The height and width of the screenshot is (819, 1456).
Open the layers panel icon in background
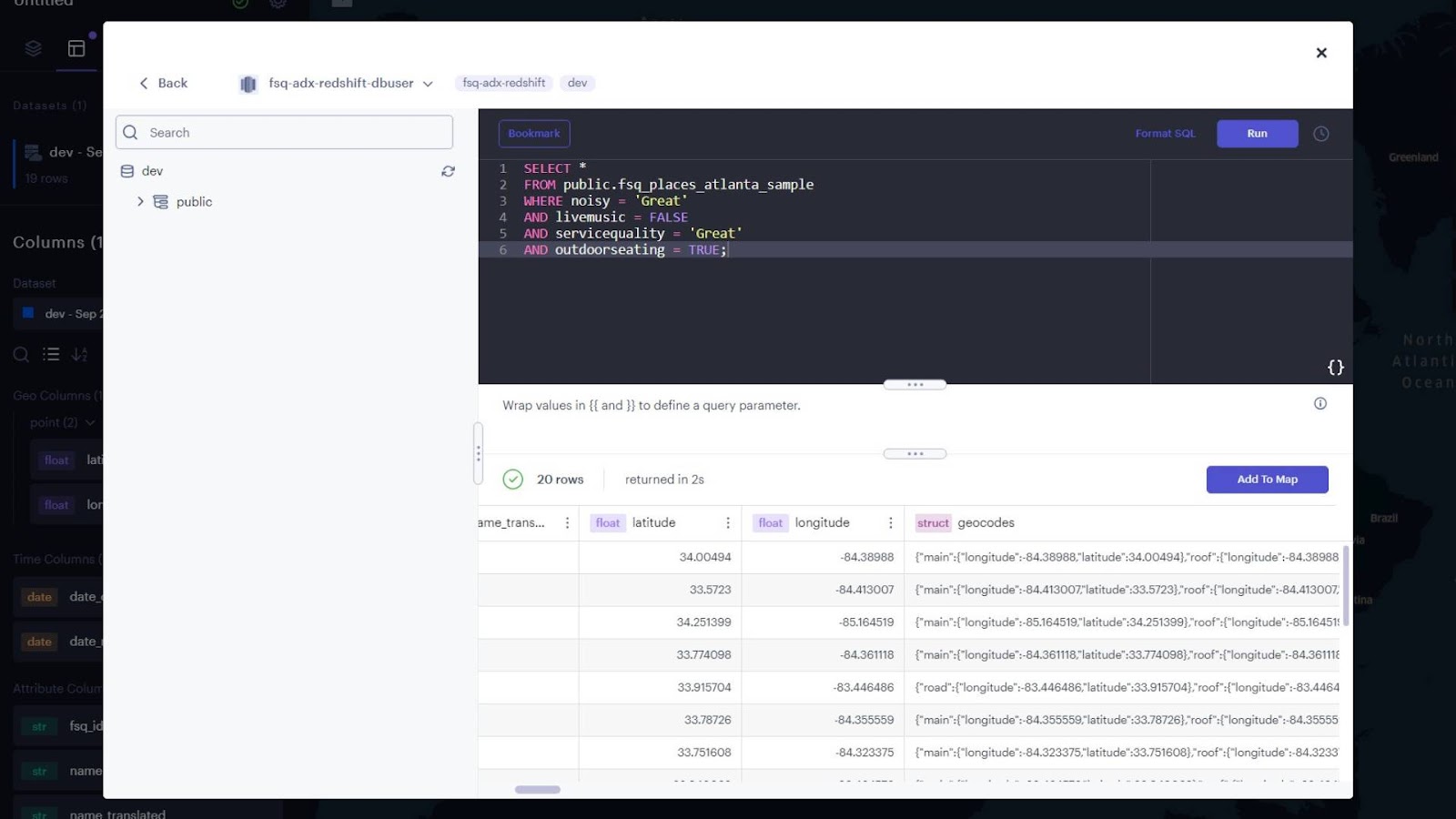[x=34, y=48]
